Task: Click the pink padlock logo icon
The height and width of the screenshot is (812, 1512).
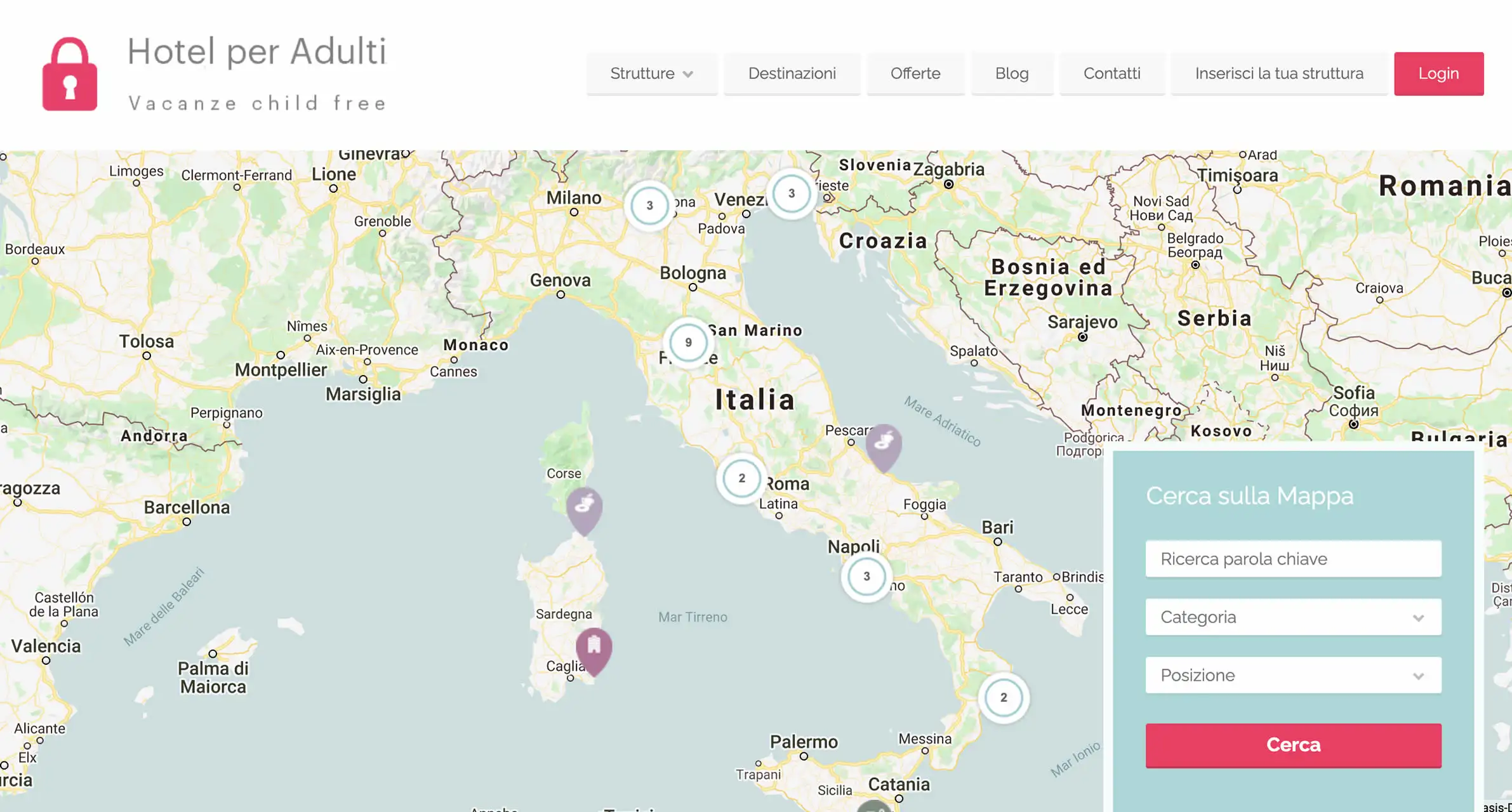Action: [x=70, y=74]
